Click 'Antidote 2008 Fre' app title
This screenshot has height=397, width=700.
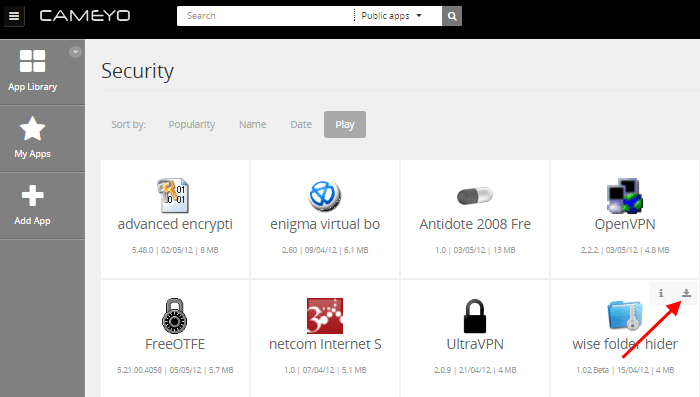point(475,224)
